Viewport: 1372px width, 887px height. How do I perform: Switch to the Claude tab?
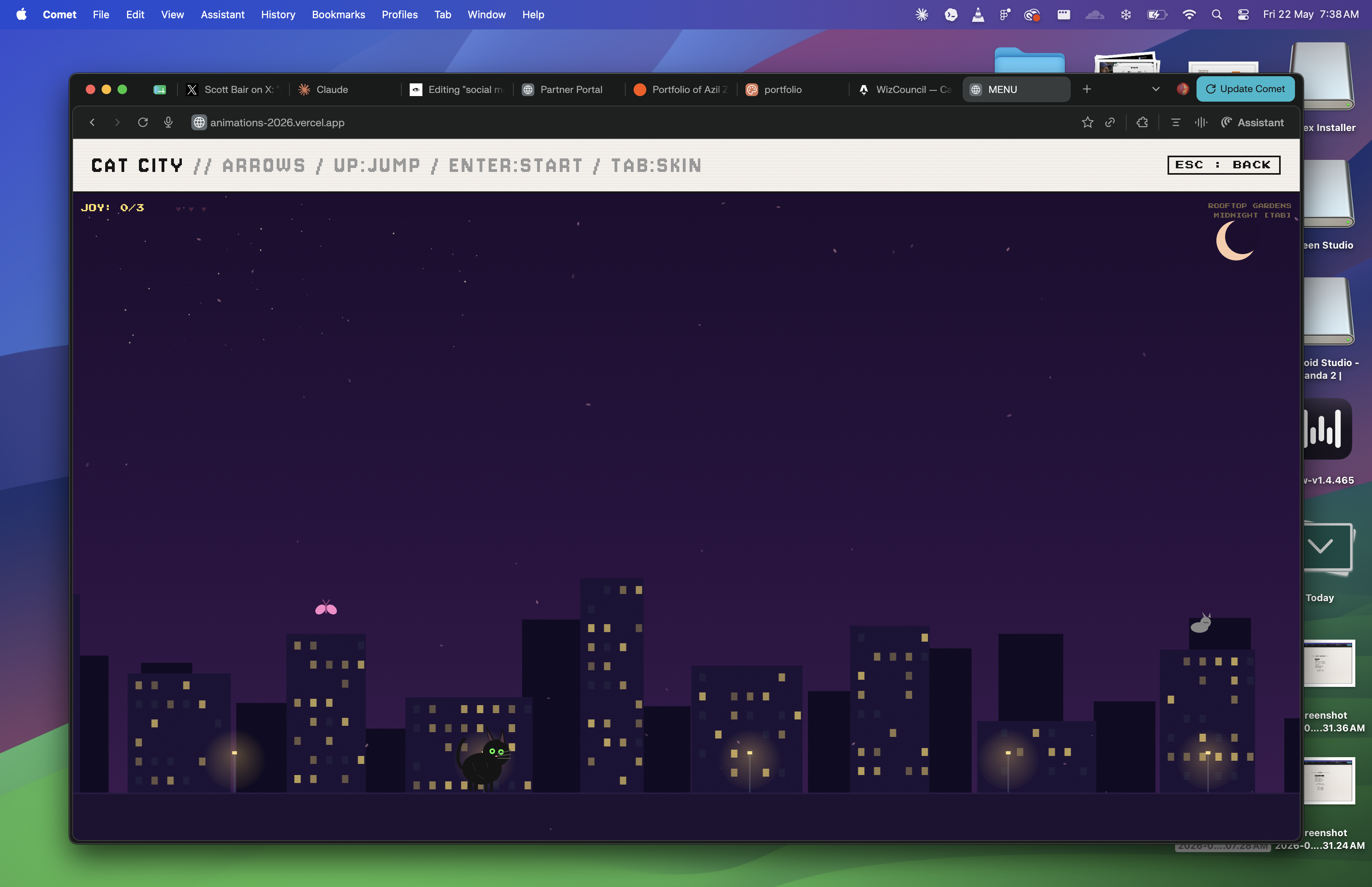click(345, 89)
